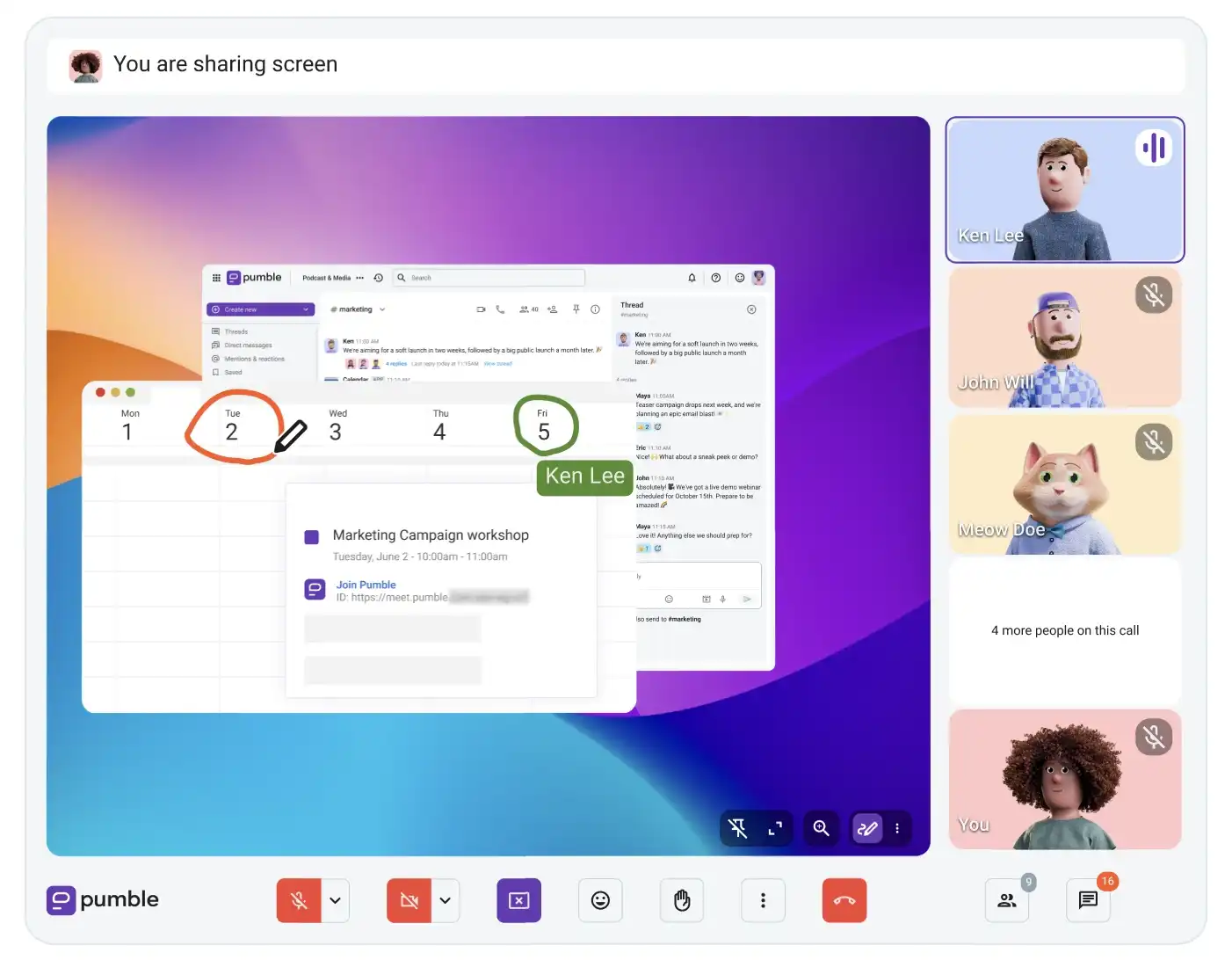Image resolution: width=1232 pixels, height=960 pixels.
Task: Record voice message in thread reply
Action: click(x=722, y=599)
